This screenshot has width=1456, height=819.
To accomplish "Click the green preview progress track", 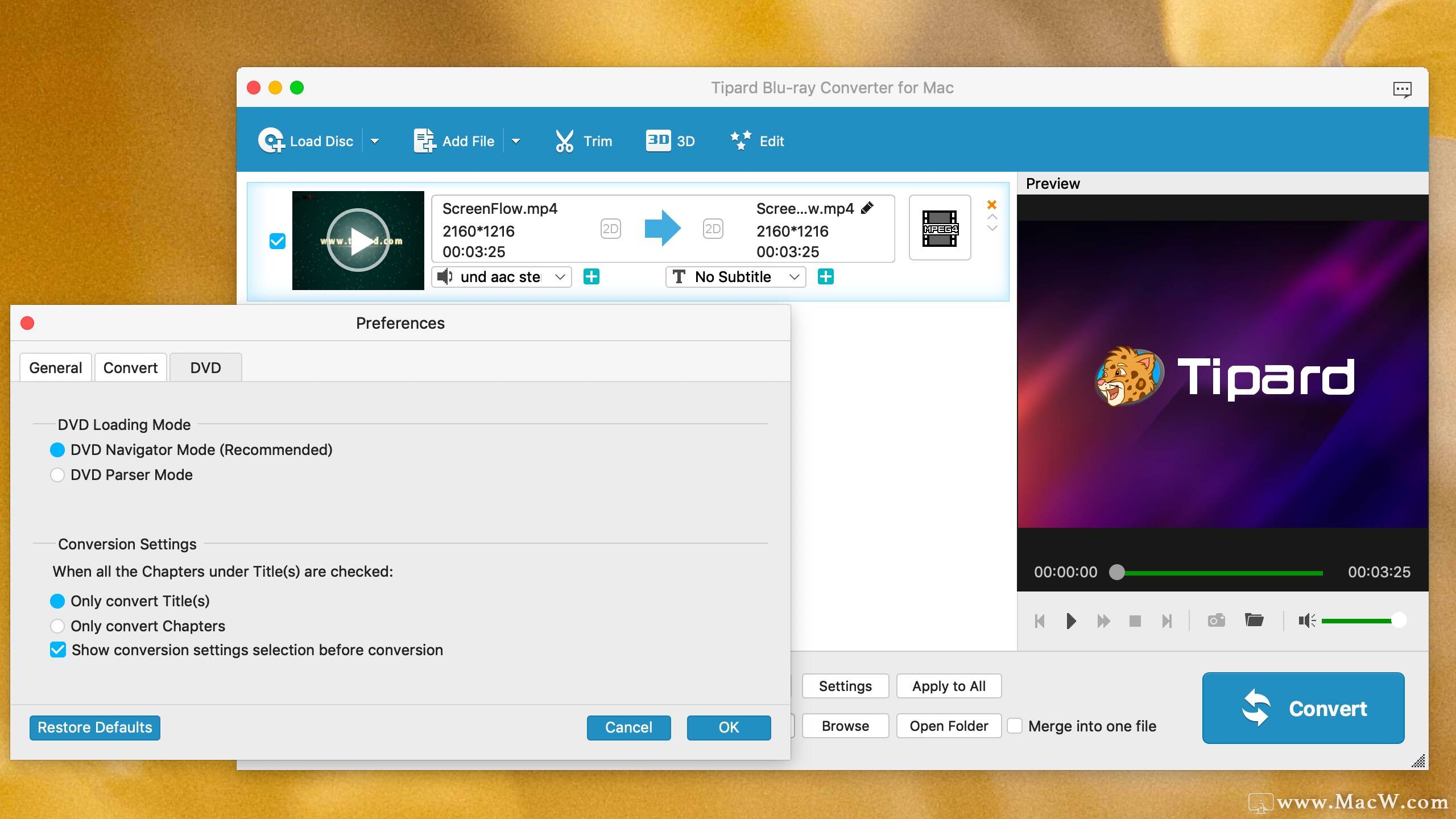I will tap(1223, 573).
